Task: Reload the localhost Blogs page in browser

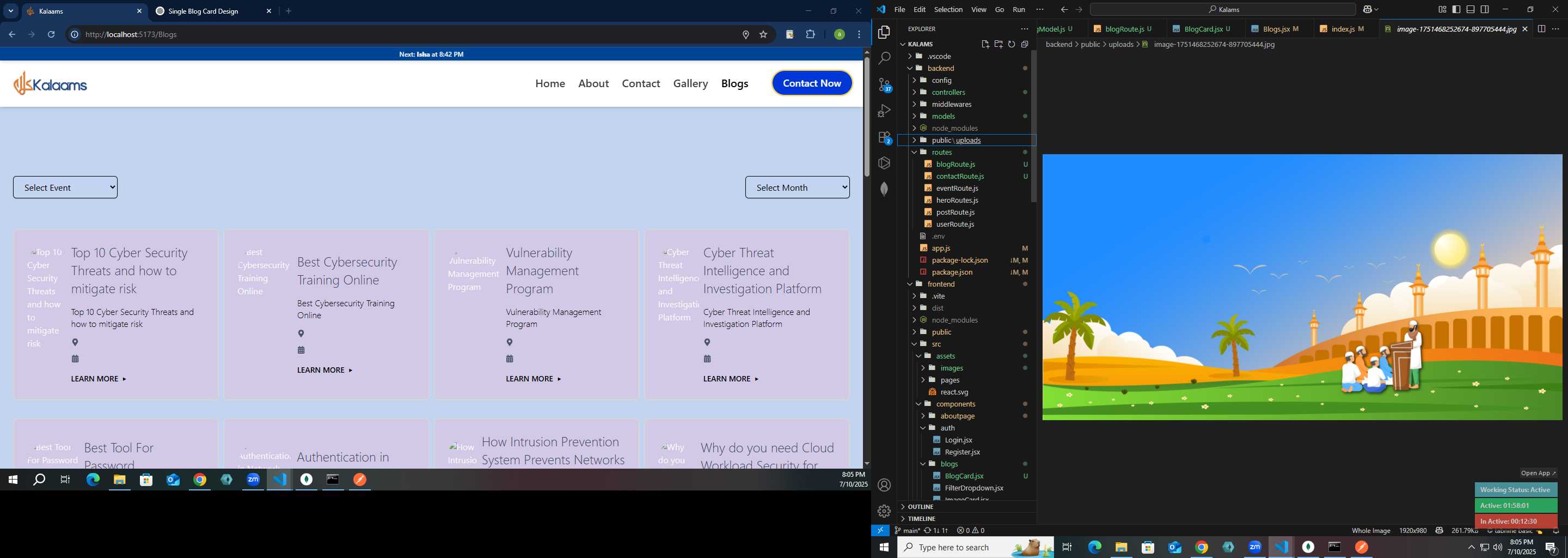Action: (52, 34)
